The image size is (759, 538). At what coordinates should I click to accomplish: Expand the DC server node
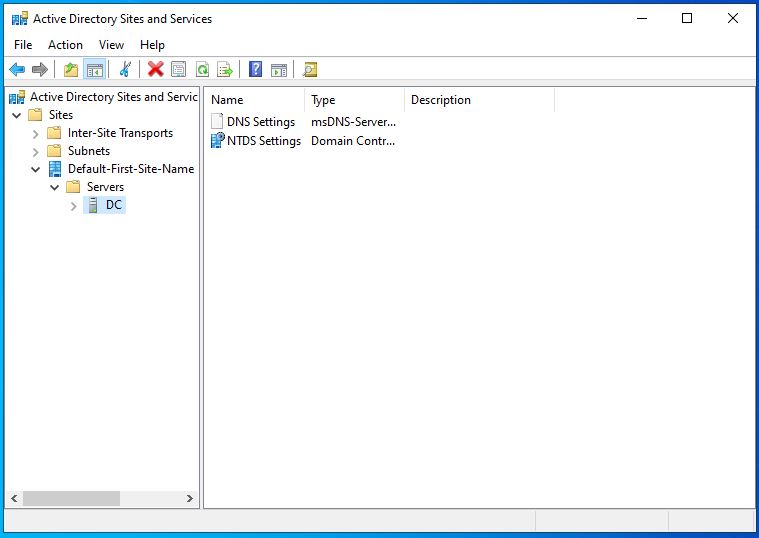73,205
